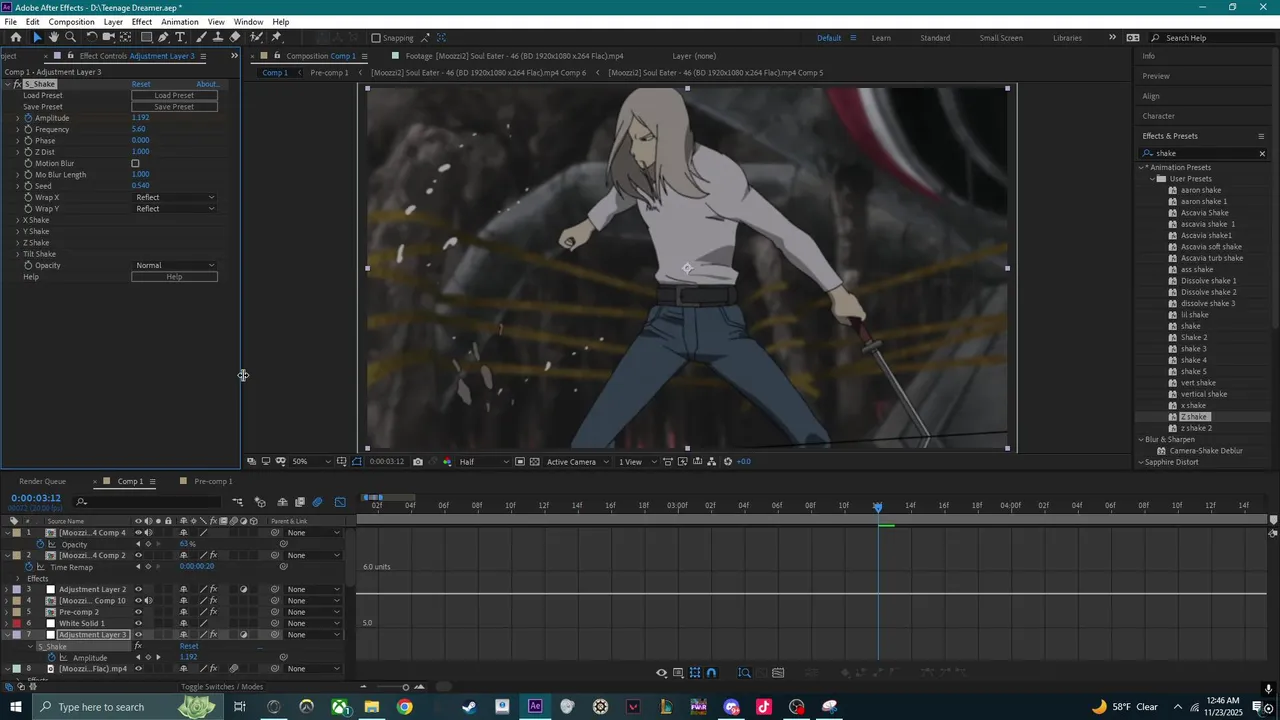
Task: Choose the Pen tool
Action: (x=164, y=37)
